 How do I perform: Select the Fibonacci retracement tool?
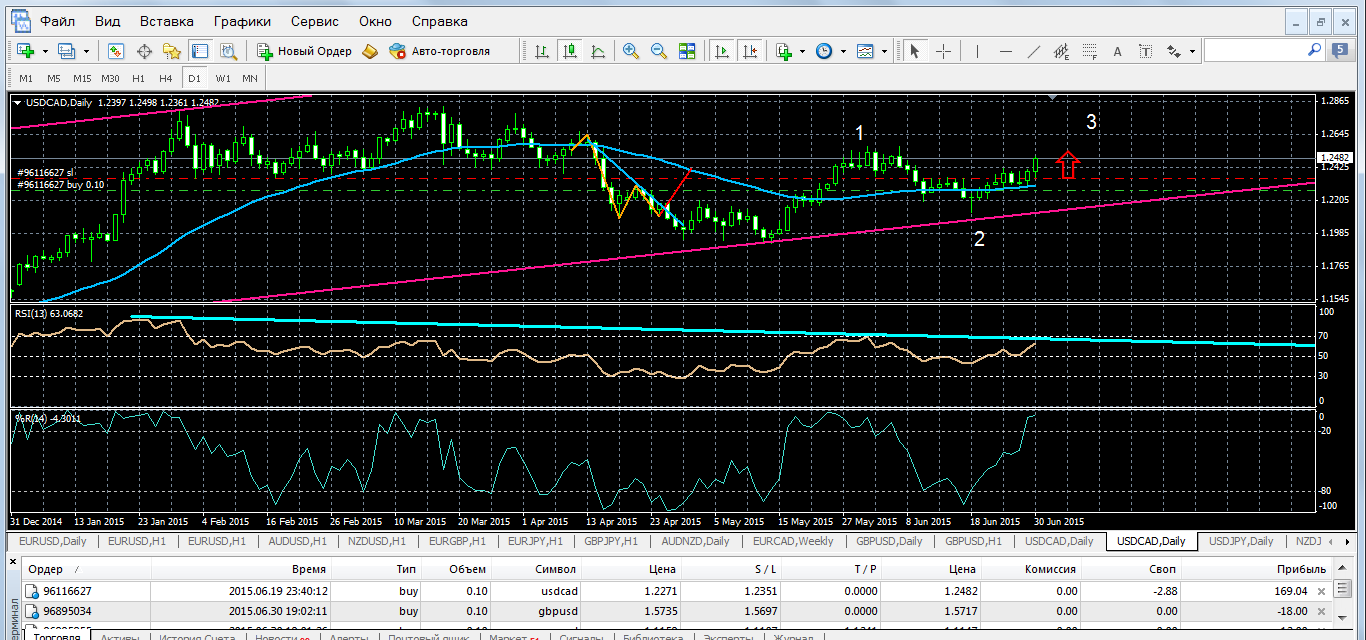[x=1090, y=51]
